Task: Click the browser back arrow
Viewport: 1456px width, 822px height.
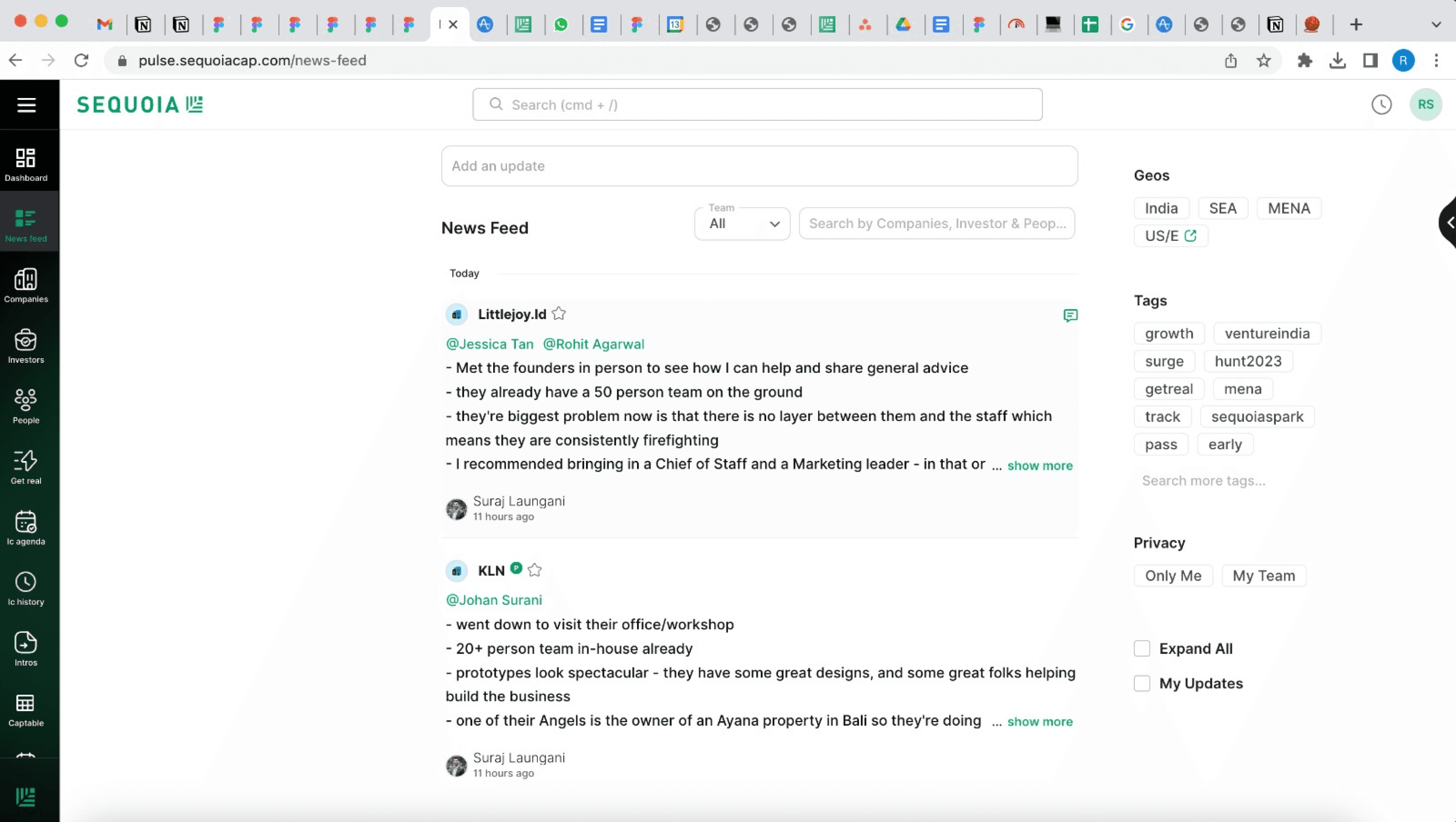Action: 16,60
